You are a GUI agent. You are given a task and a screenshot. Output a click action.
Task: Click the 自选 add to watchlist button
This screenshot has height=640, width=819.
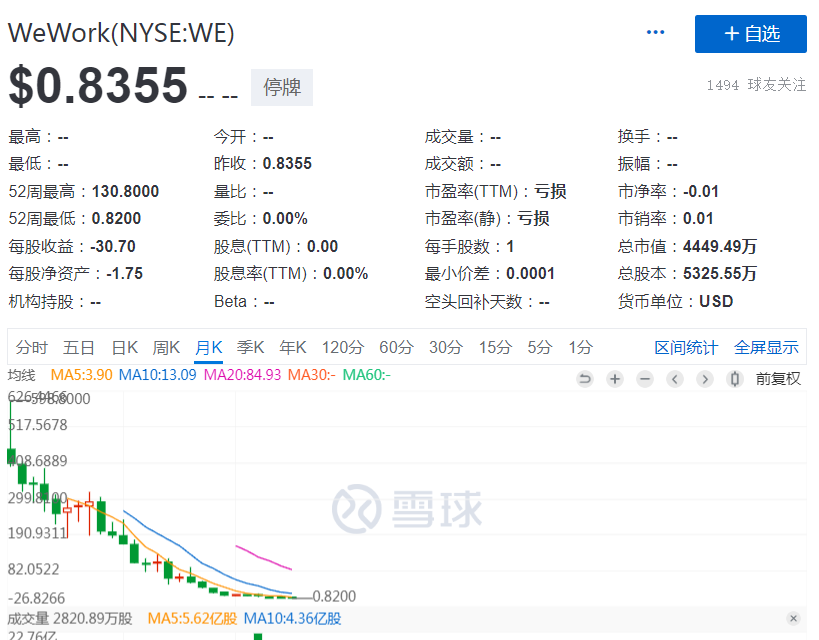tap(751, 34)
